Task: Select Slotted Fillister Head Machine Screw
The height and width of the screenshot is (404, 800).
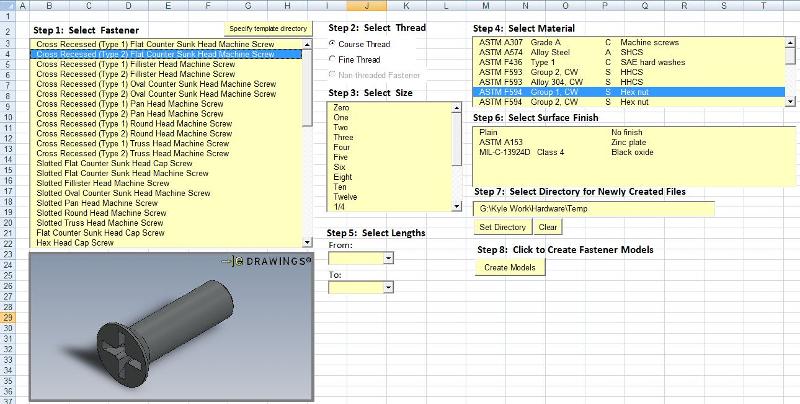Action: point(166,183)
